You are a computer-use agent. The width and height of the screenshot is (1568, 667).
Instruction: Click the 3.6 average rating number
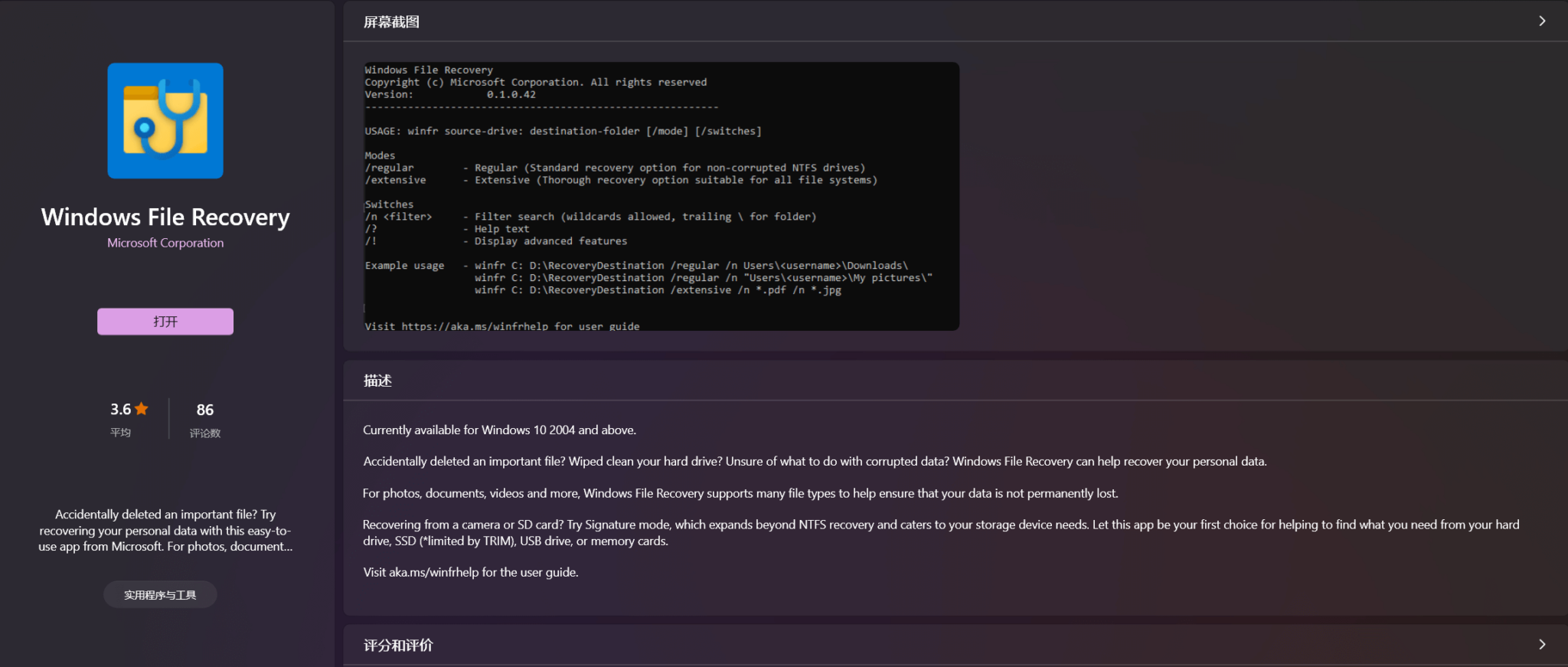coord(120,410)
